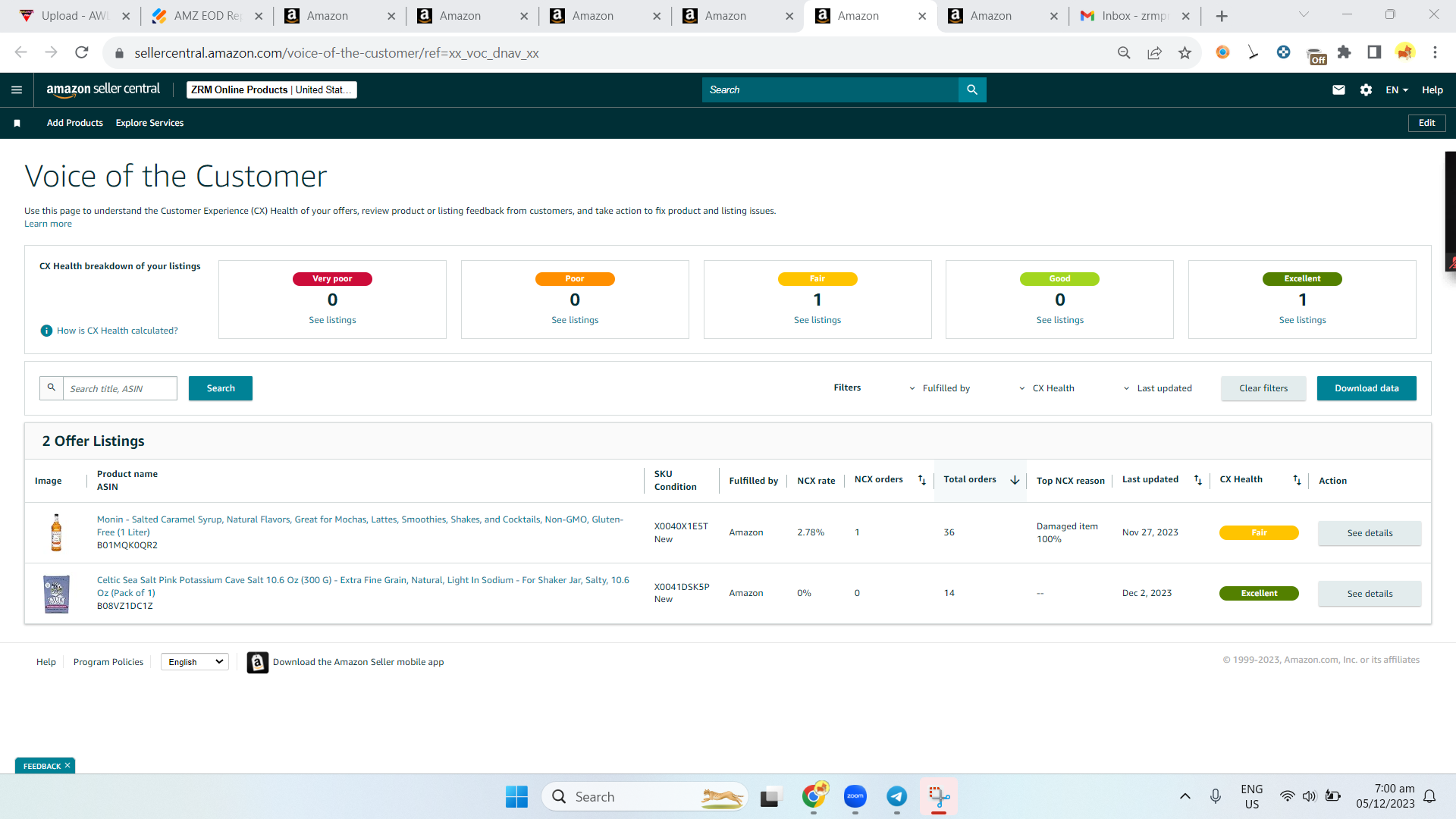Open the English language selector in footer
Image resolution: width=1456 pixels, height=819 pixels.
coord(195,662)
